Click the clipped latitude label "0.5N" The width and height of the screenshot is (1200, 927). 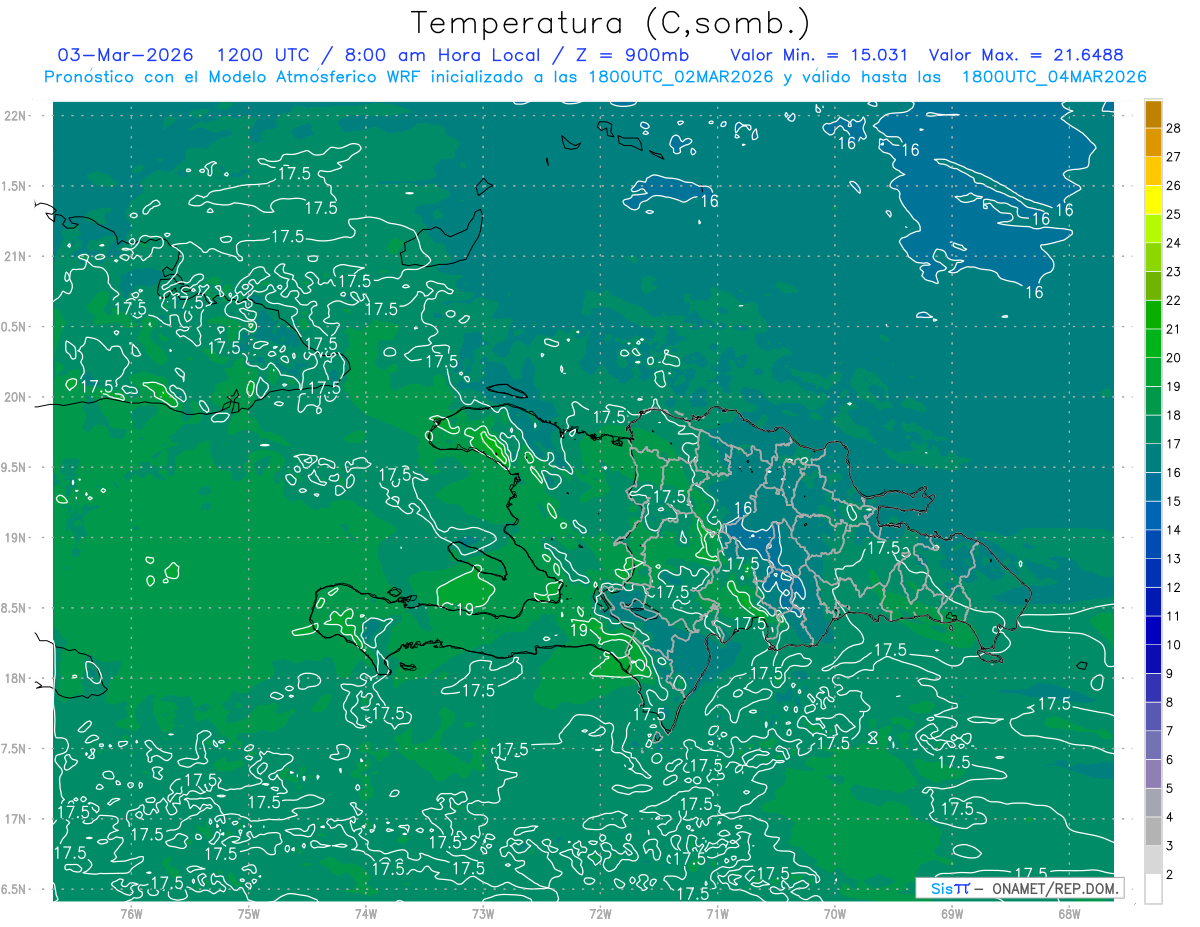14,327
